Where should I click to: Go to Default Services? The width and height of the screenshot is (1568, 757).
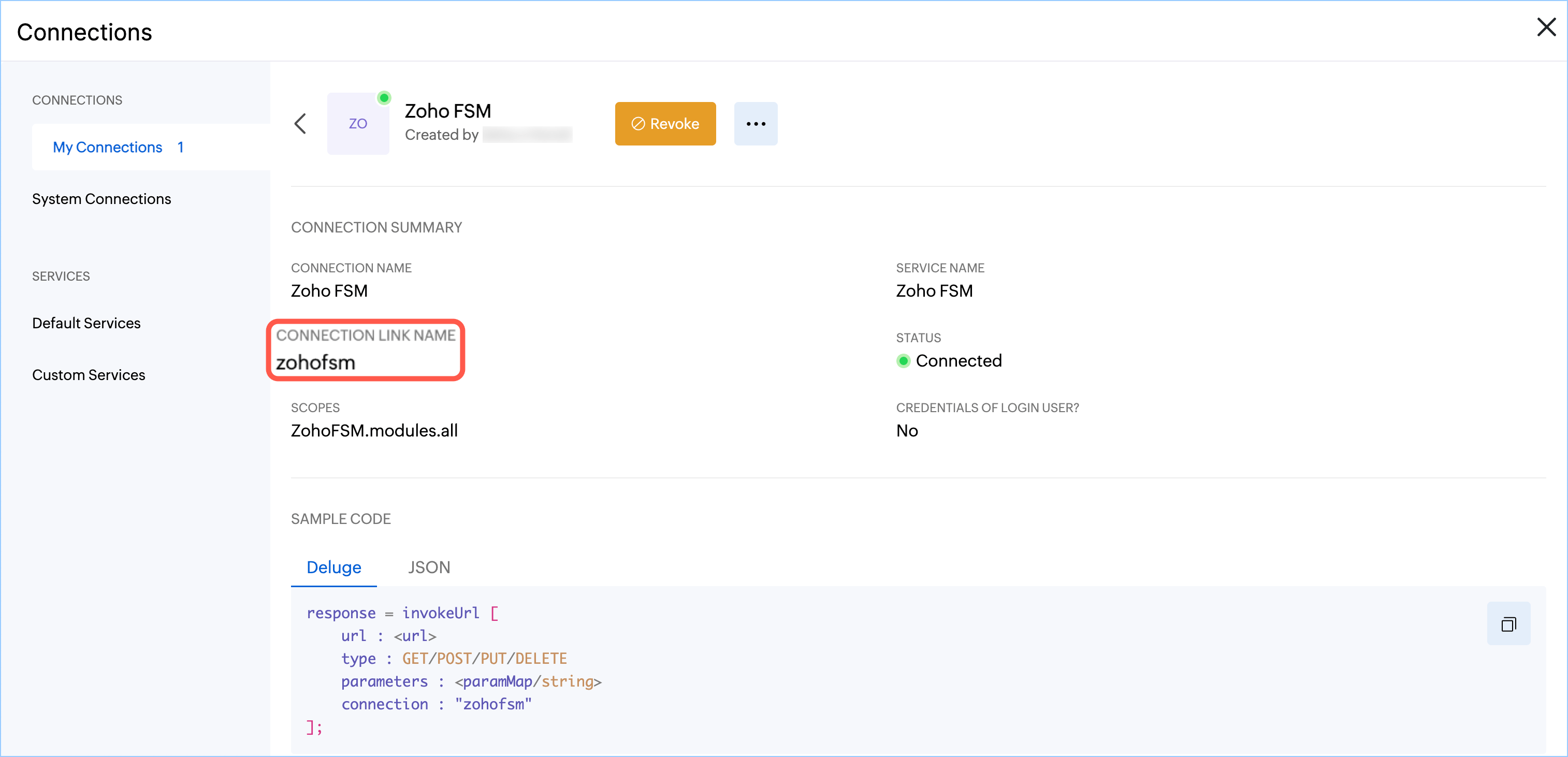[86, 323]
